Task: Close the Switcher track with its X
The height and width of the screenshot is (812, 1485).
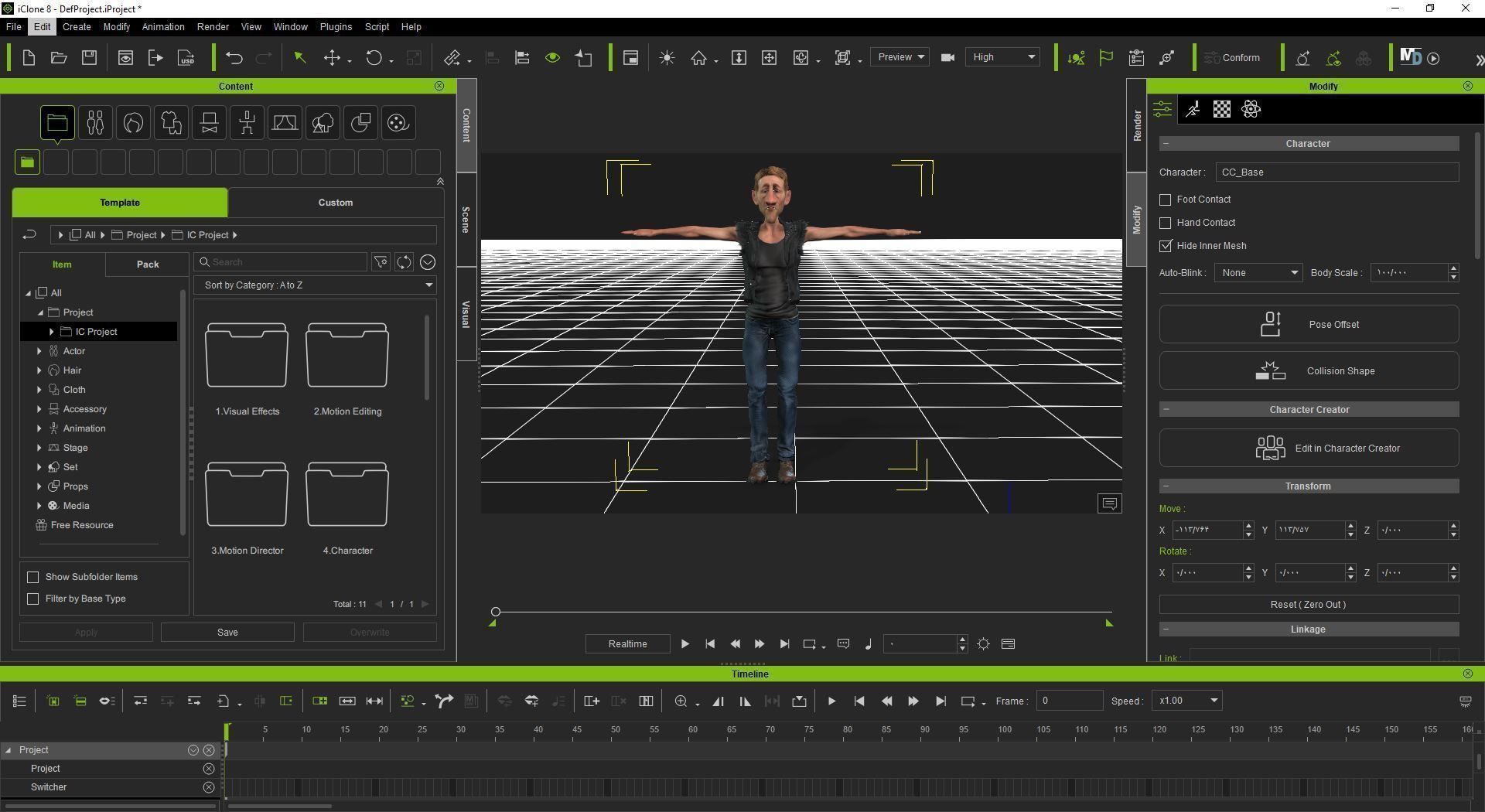Action: [x=208, y=787]
